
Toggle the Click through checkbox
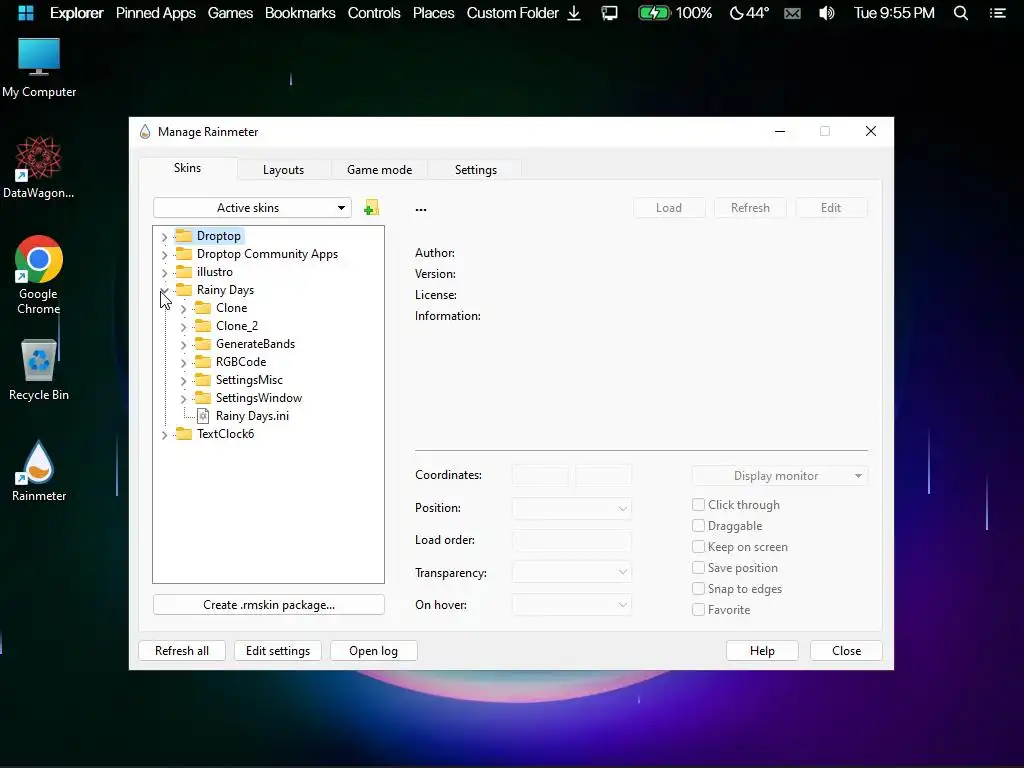point(698,505)
